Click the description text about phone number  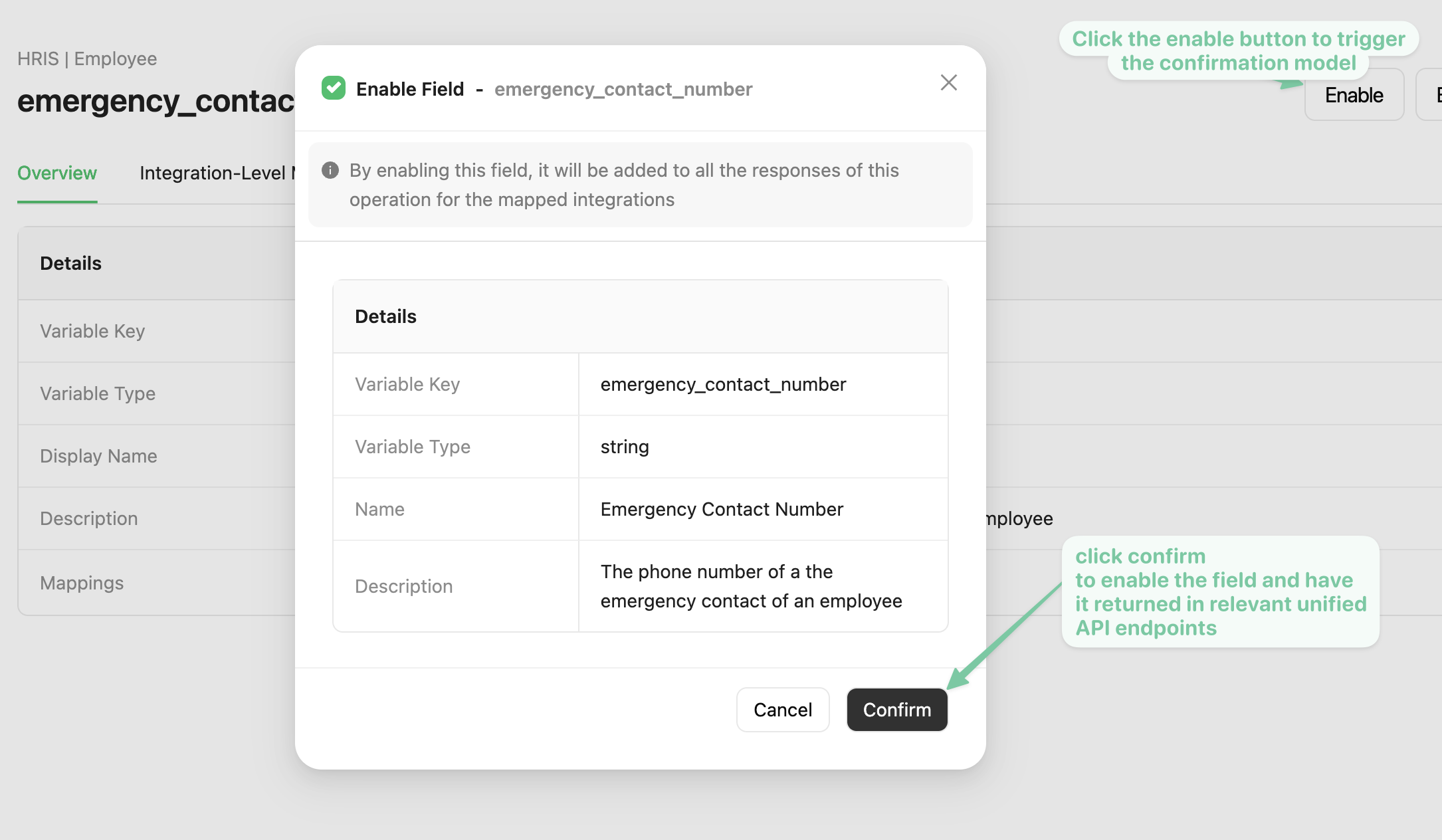coord(751,586)
